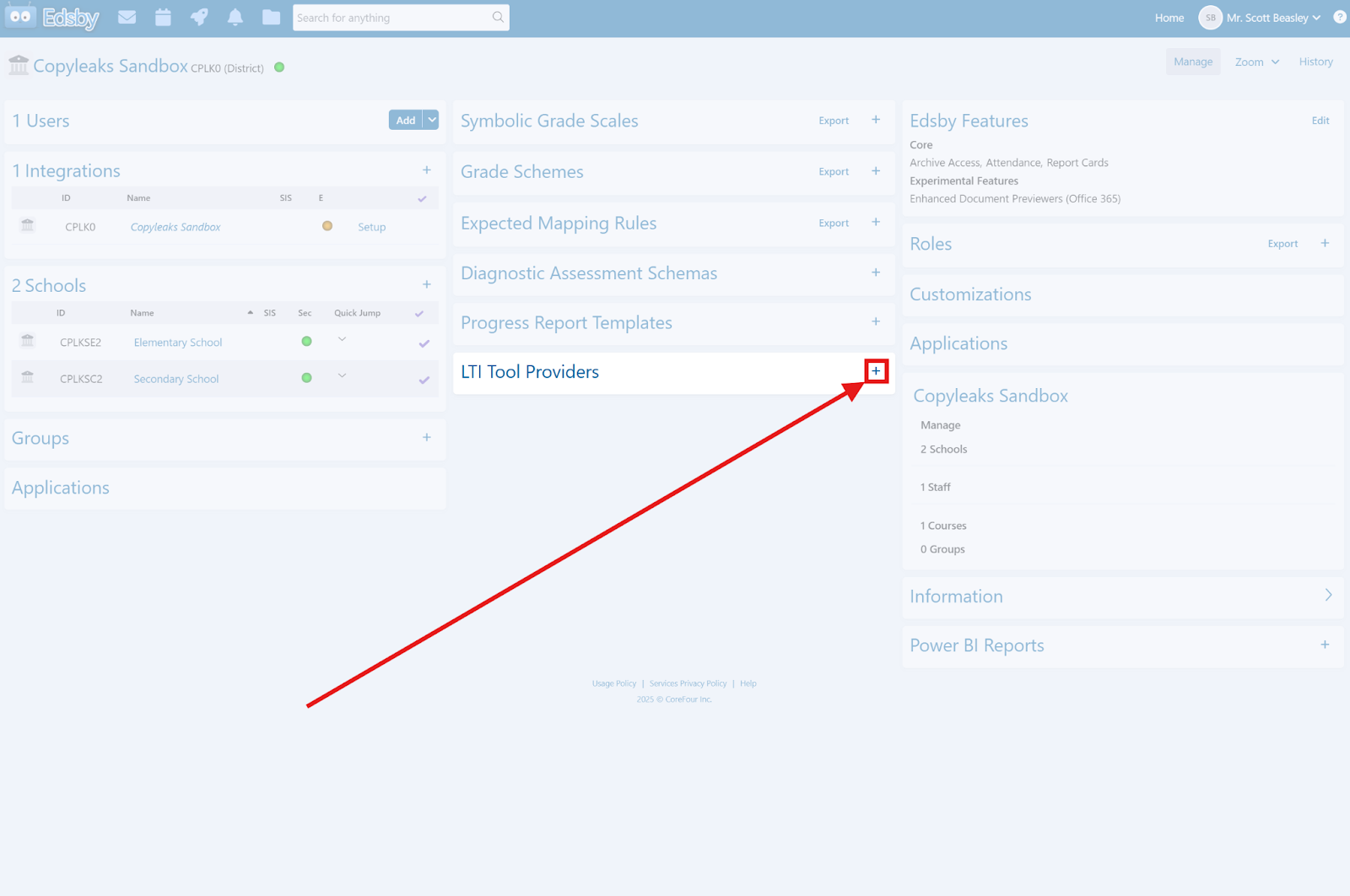Viewport: 1350px width, 896px height.
Task: Toggle checkmark for Elementary School row
Action: [x=424, y=343]
